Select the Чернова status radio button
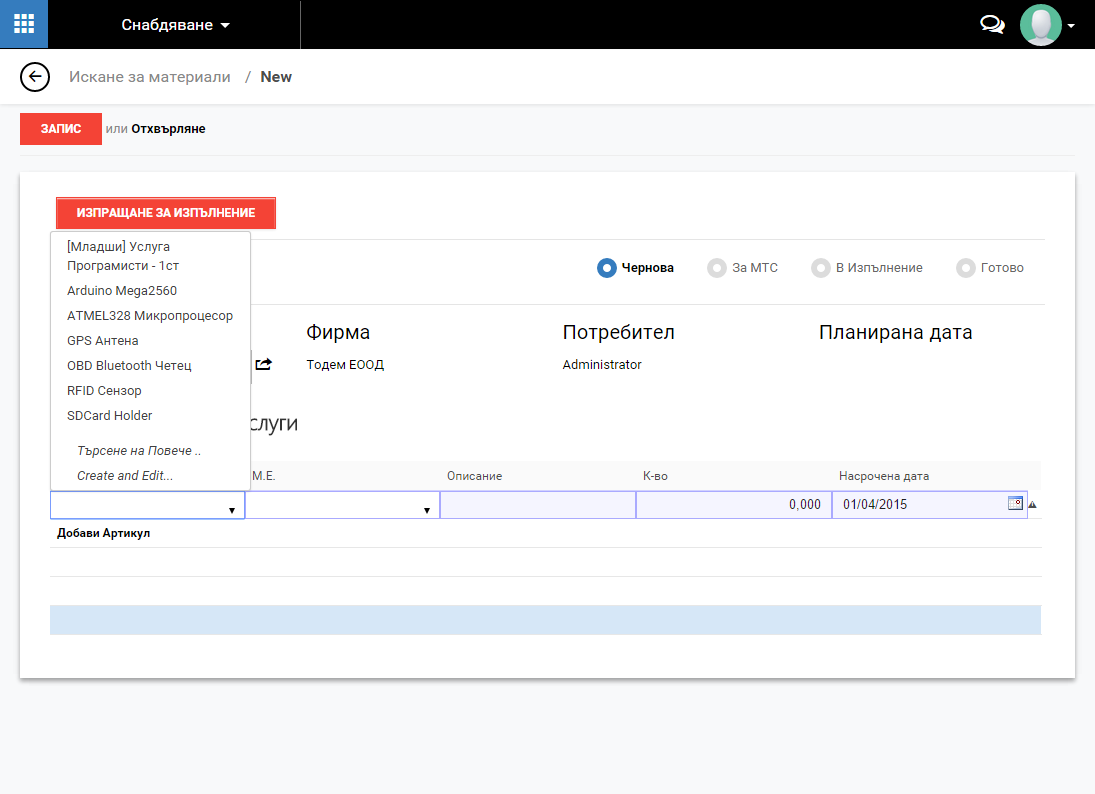1095x794 pixels. tap(606, 268)
